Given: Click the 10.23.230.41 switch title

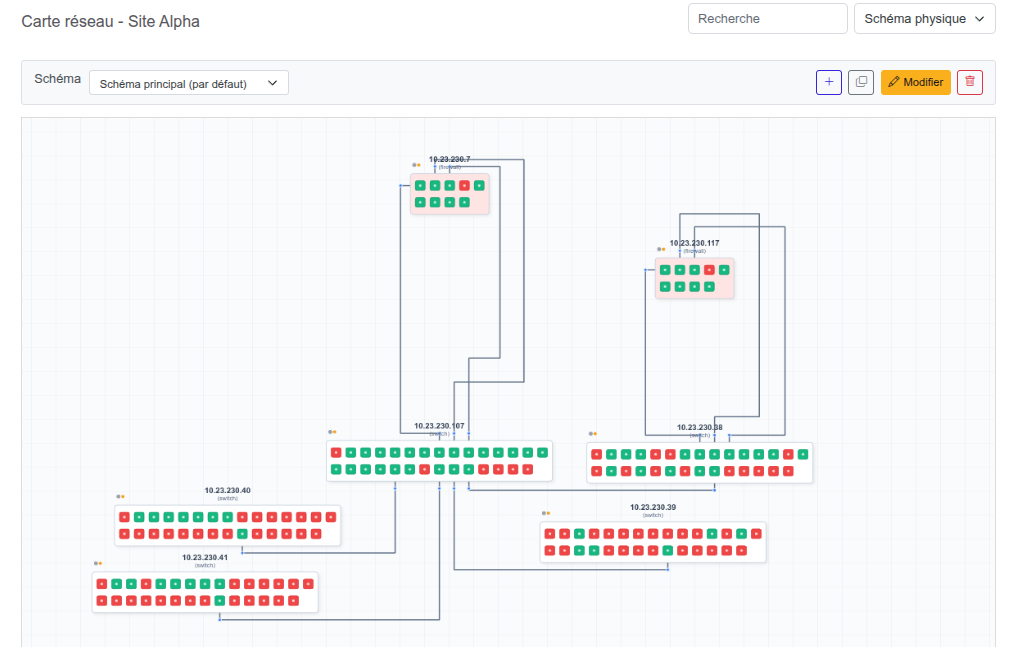Looking at the screenshot, I should (x=205, y=557).
